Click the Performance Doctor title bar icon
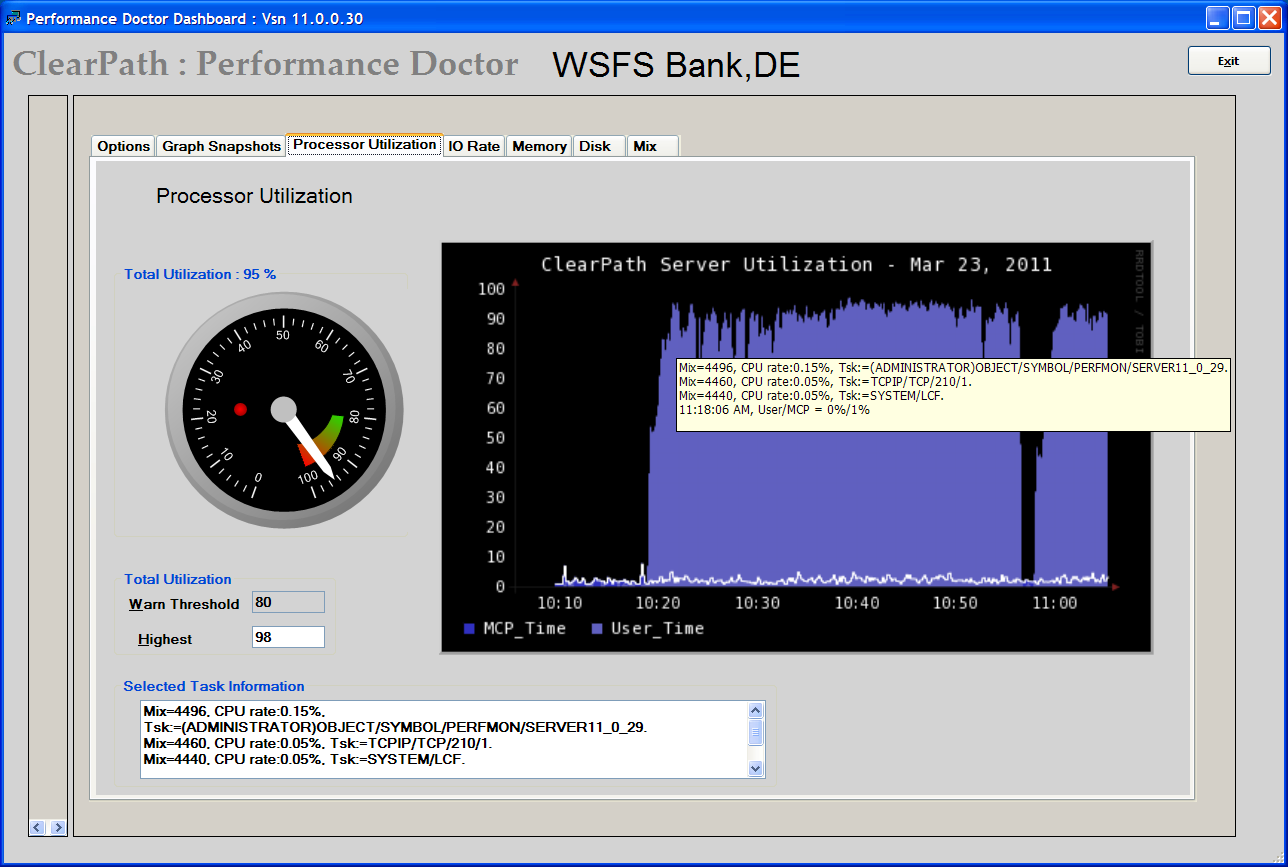 pos(13,17)
